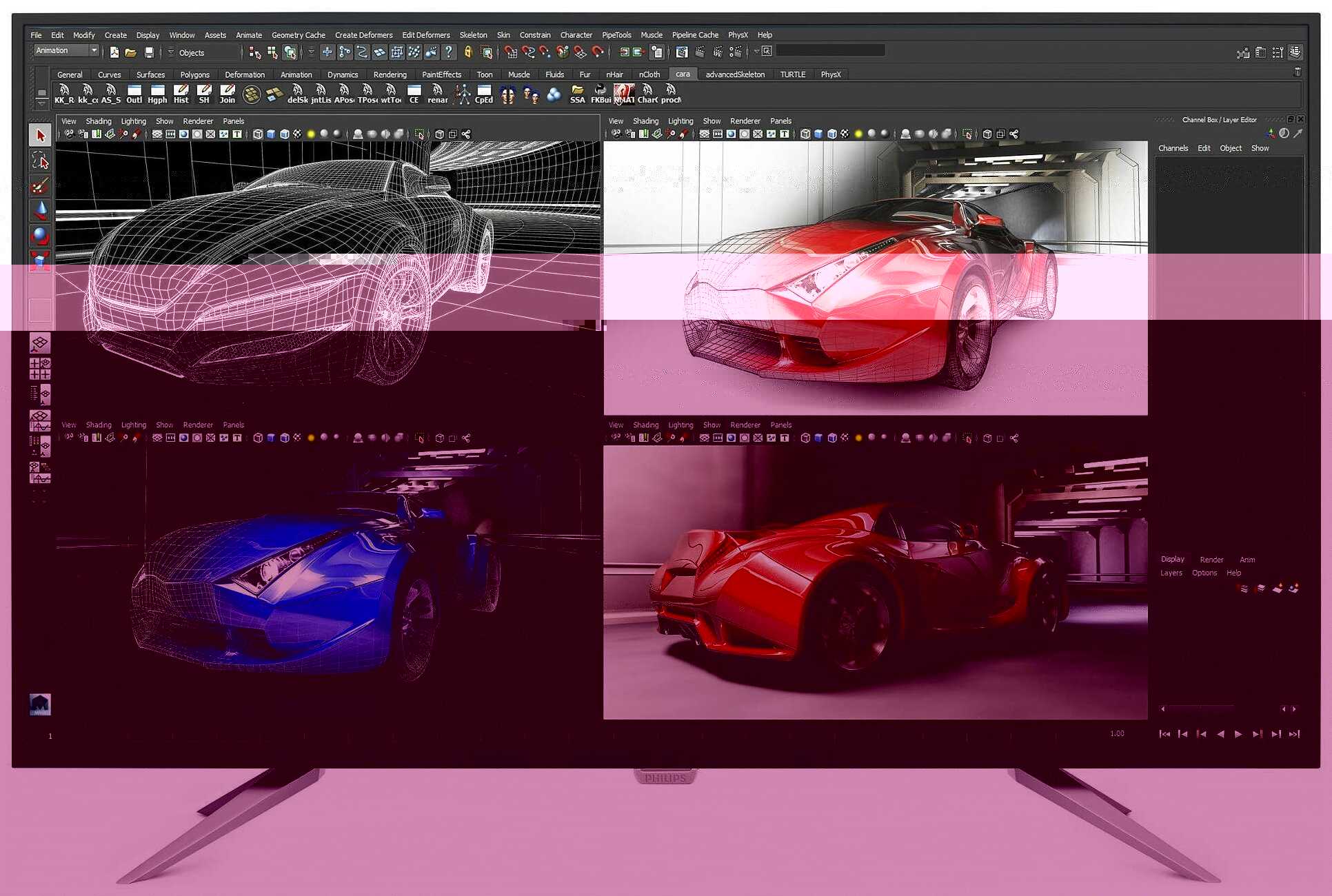Screen dimensions: 1332x896
Task: Click the trash icon beside shelf
Action: coord(1297,72)
